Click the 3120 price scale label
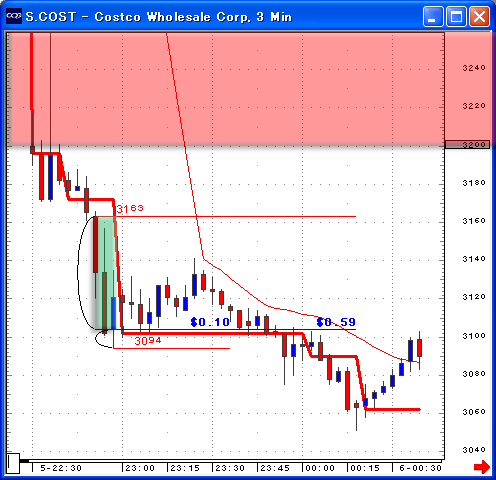 tap(474, 297)
